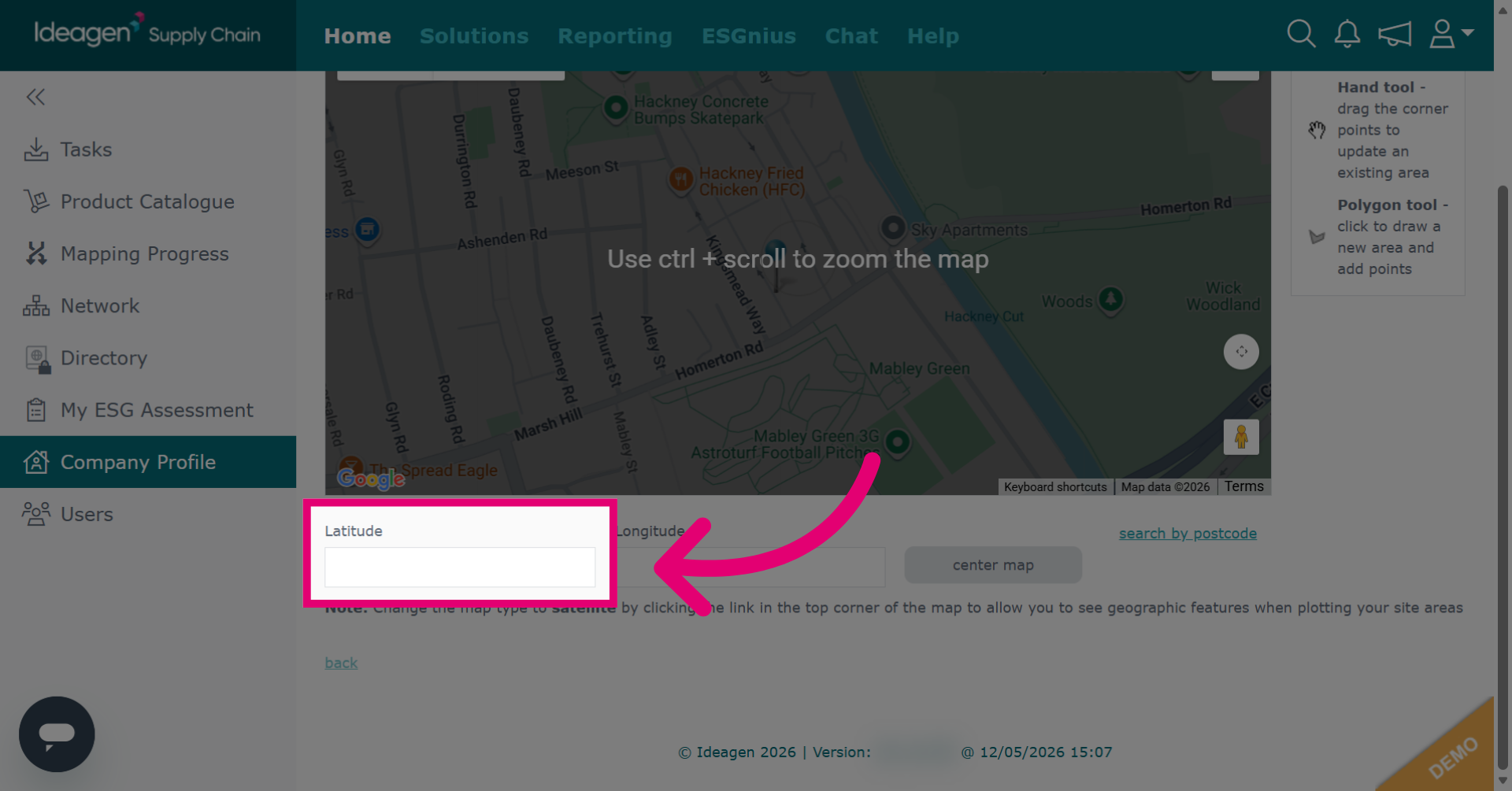
Task: Select the Polygon tool icon
Action: 1317,237
